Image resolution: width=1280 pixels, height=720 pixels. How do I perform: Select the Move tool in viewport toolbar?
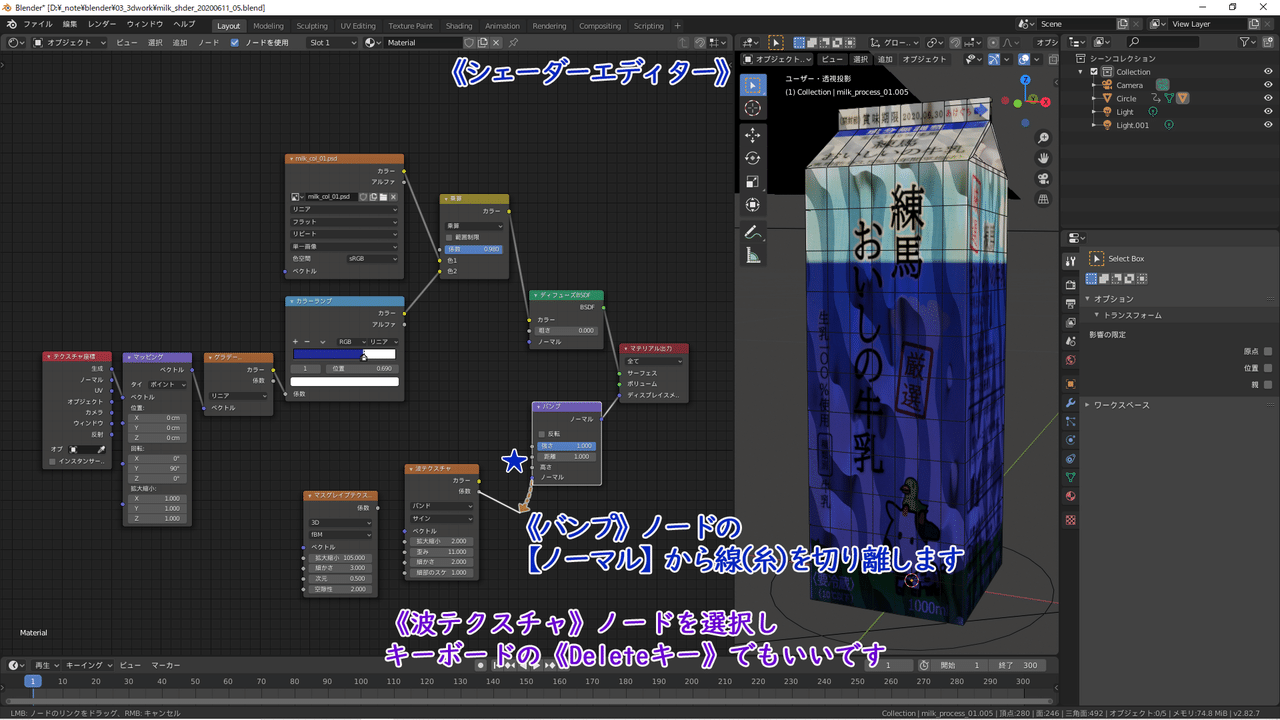point(753,135)
